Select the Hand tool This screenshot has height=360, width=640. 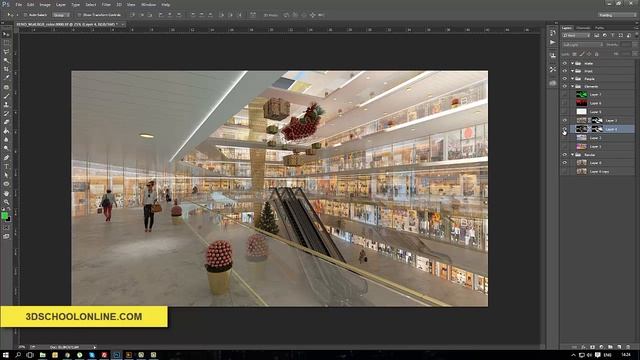6,193
